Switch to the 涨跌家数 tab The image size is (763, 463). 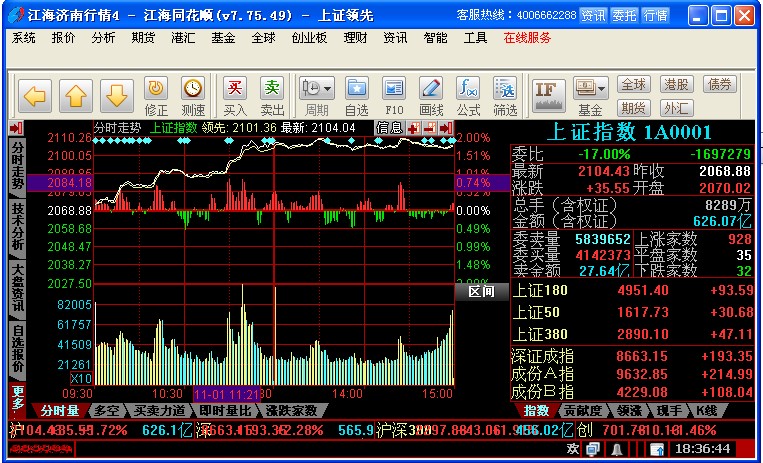291,410
